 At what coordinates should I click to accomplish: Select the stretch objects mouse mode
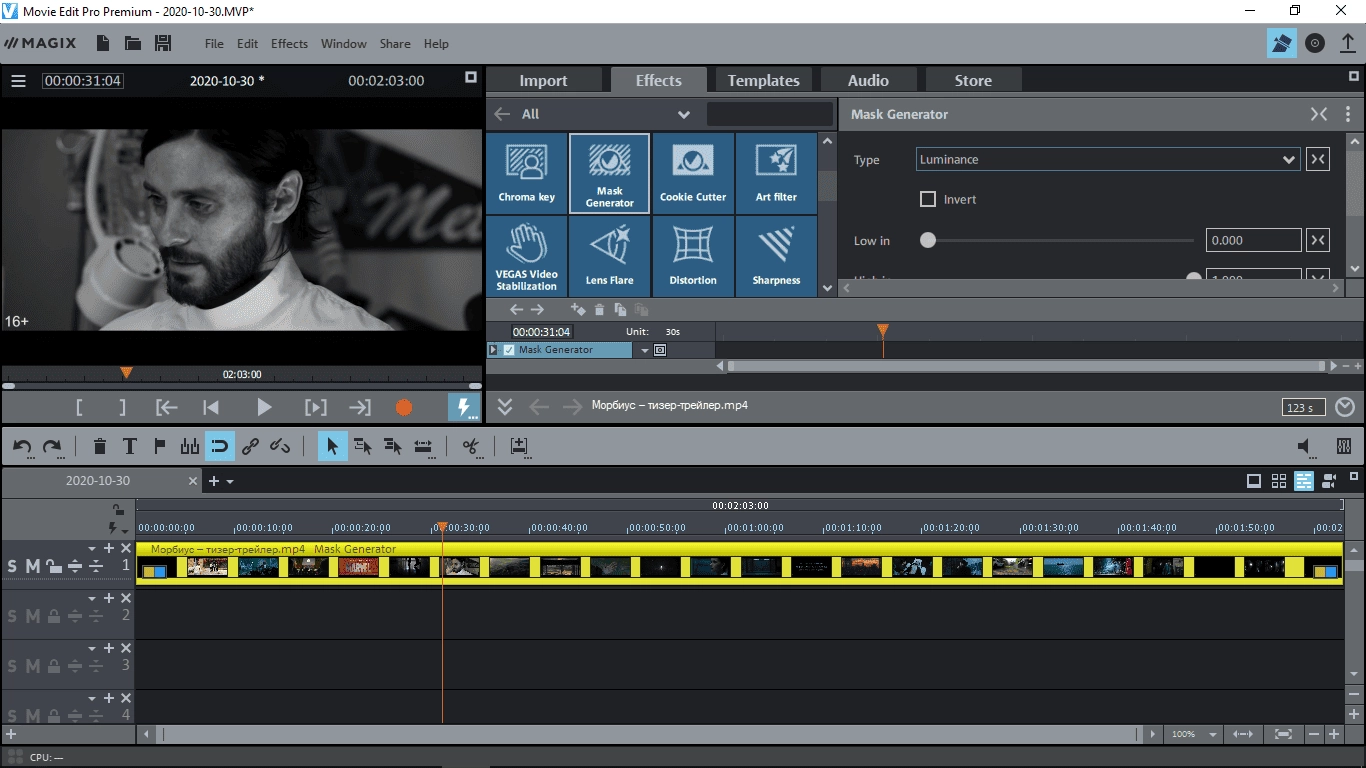coord(423,446)
